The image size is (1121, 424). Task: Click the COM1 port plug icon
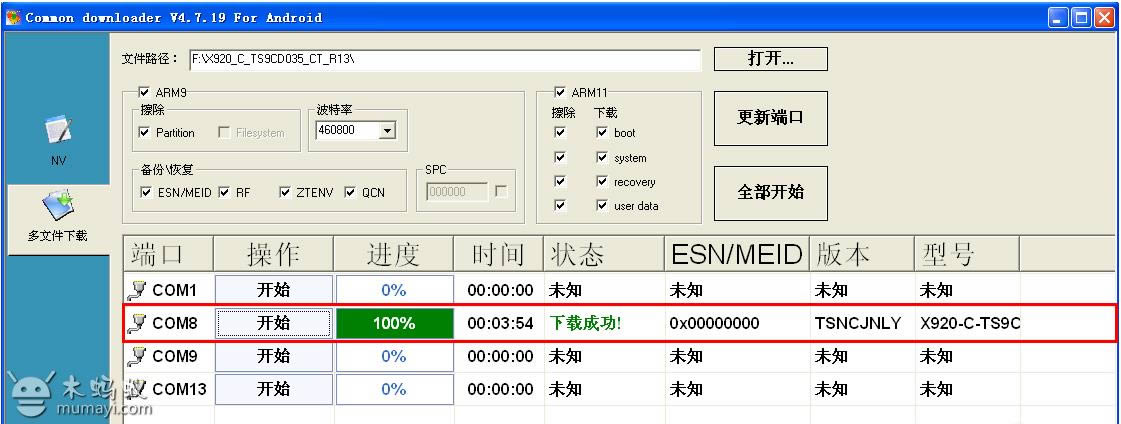(139, 291)
